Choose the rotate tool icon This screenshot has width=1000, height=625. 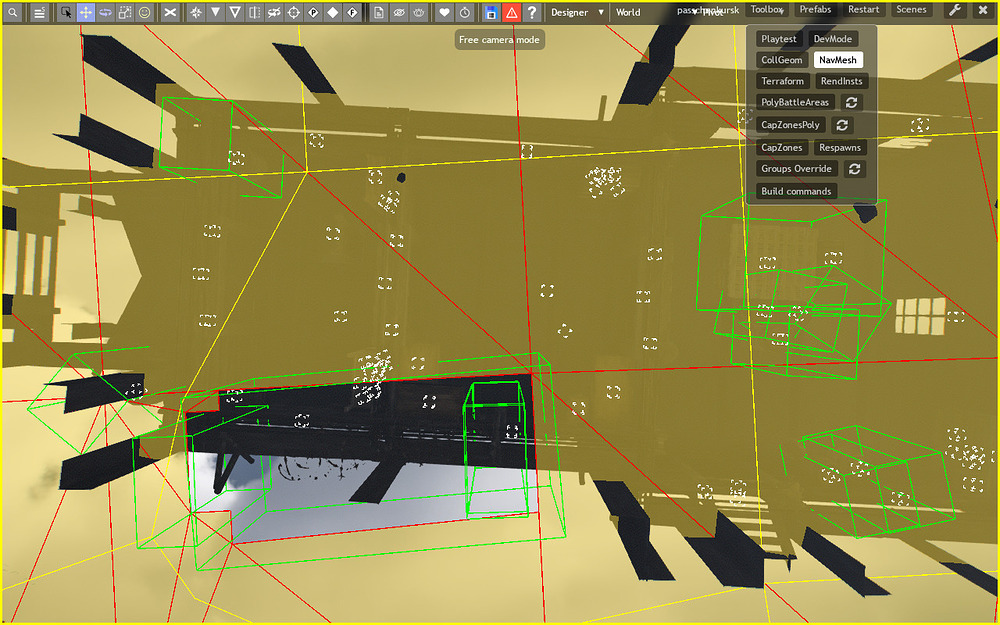(105, 12)
